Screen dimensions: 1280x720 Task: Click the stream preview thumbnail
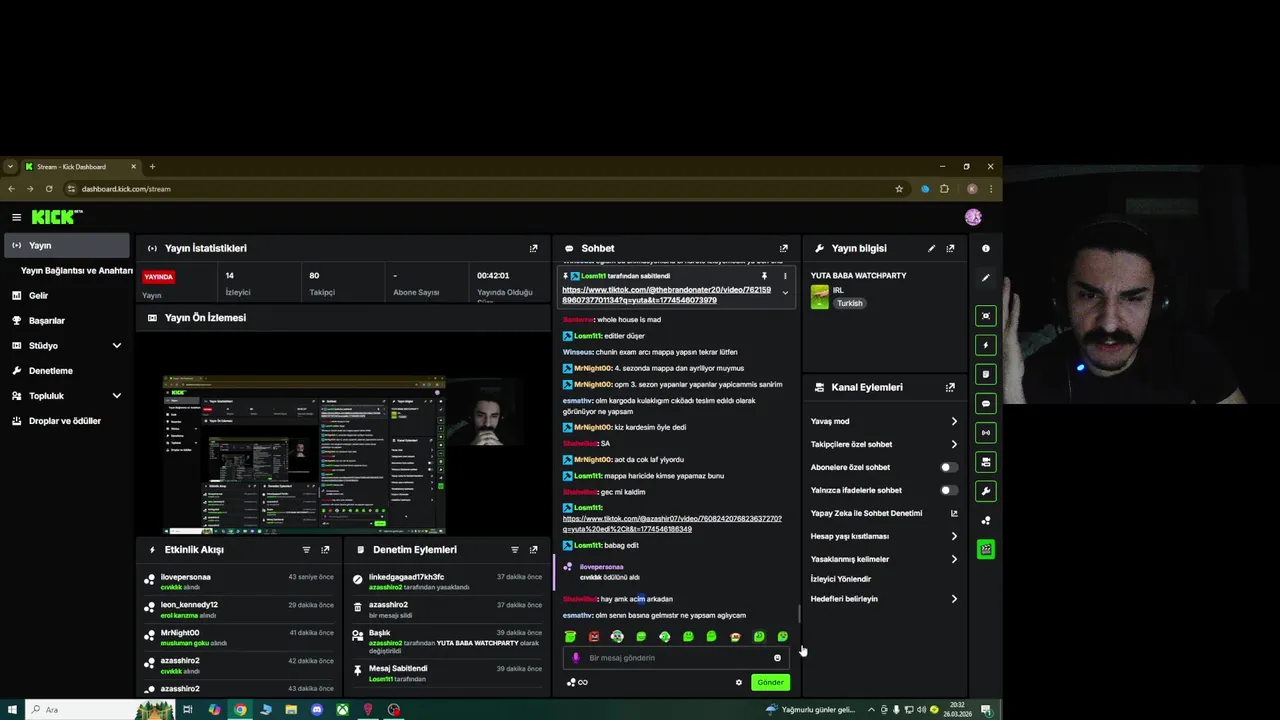coord(343,435)
